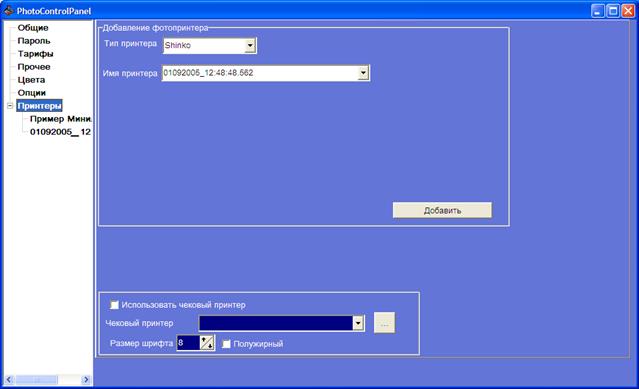Collapse the Принтеры tree branch
The width and height of the screenshot is (639, 389).
10,106
